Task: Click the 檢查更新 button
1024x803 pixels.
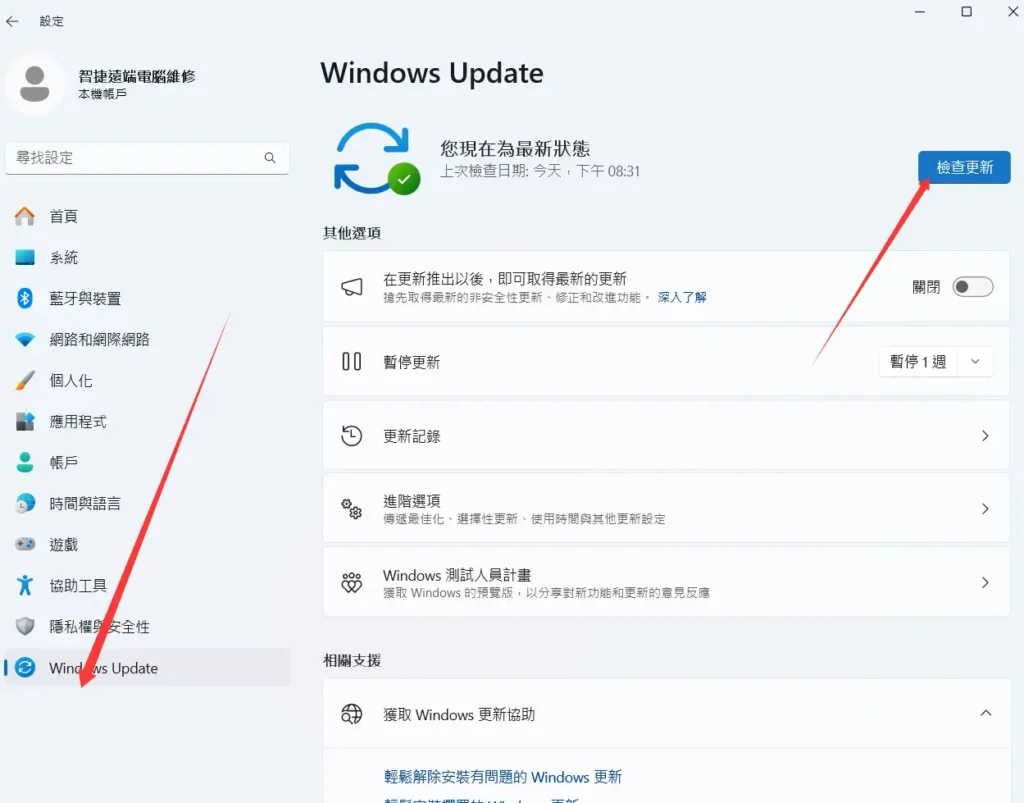Action: pos(964,167)
